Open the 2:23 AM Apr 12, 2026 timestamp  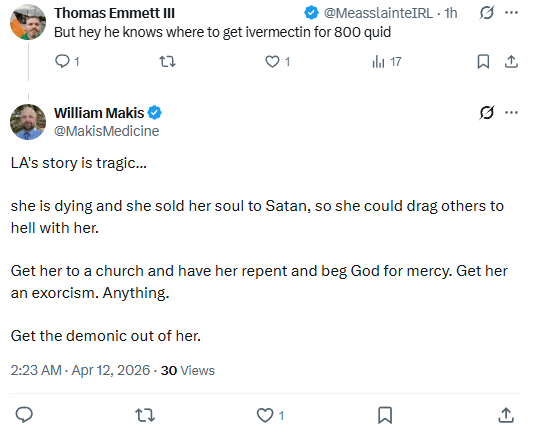point(80,370)
